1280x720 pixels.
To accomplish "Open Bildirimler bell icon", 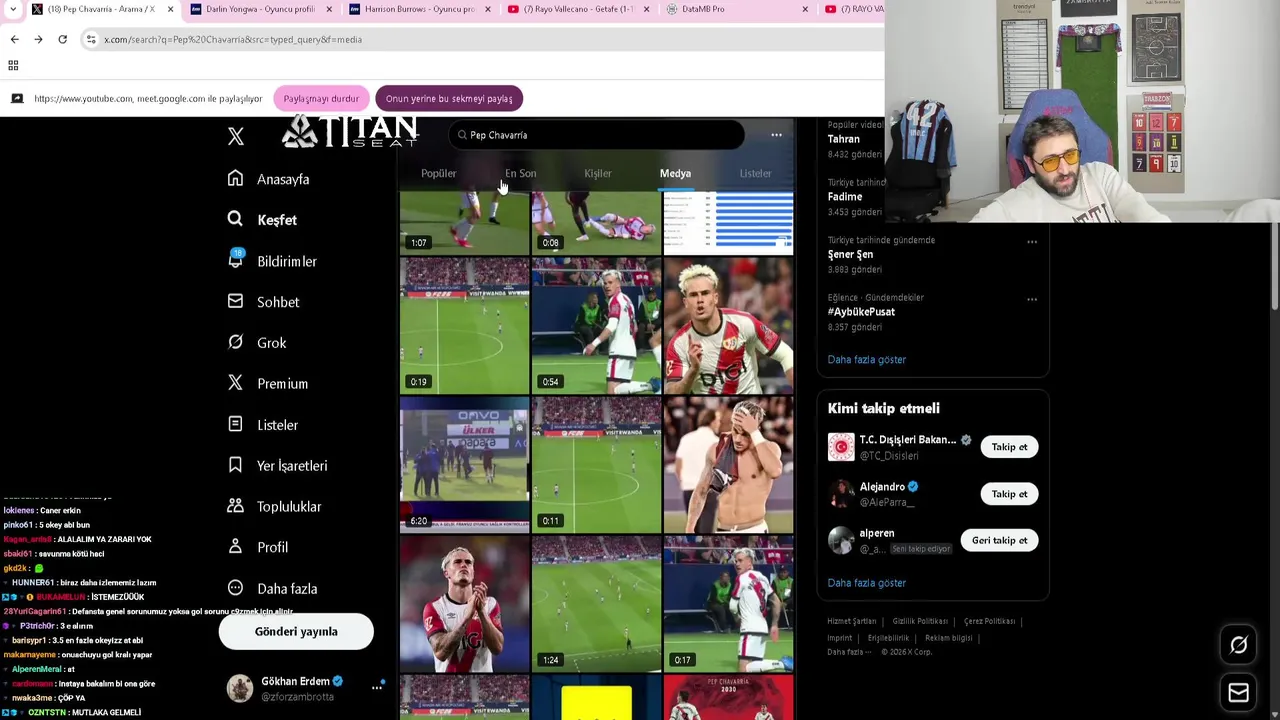I will [235, 260].
